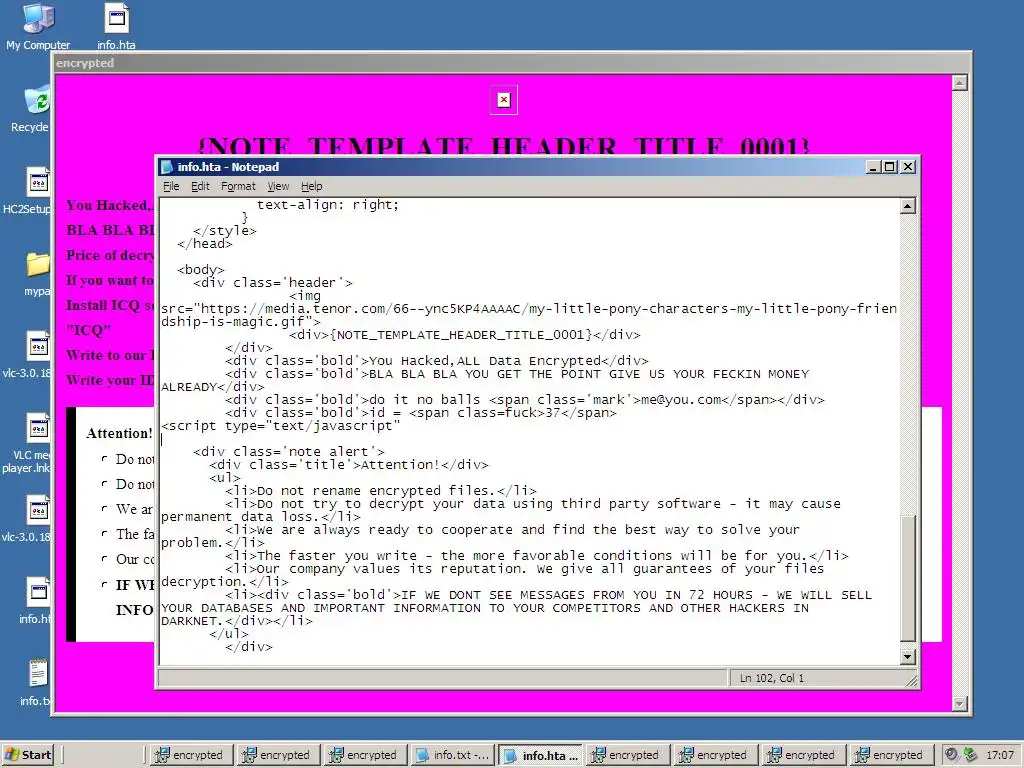Click the volume speaker tray icon
Image resolution: width=1024 pixels, height=768 pixels.
click(951, 754)
